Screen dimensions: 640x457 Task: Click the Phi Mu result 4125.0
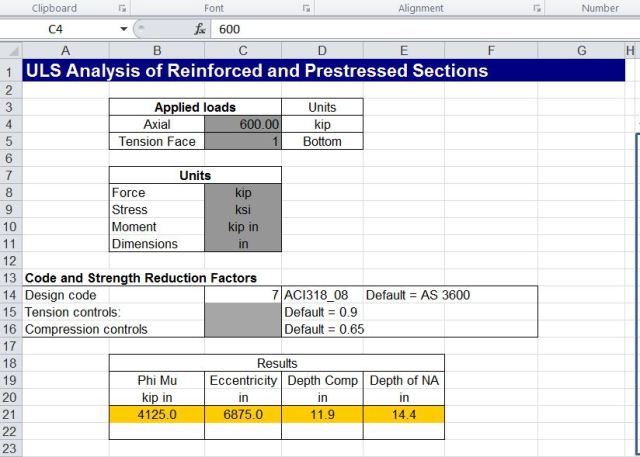[x=156, y=414]
